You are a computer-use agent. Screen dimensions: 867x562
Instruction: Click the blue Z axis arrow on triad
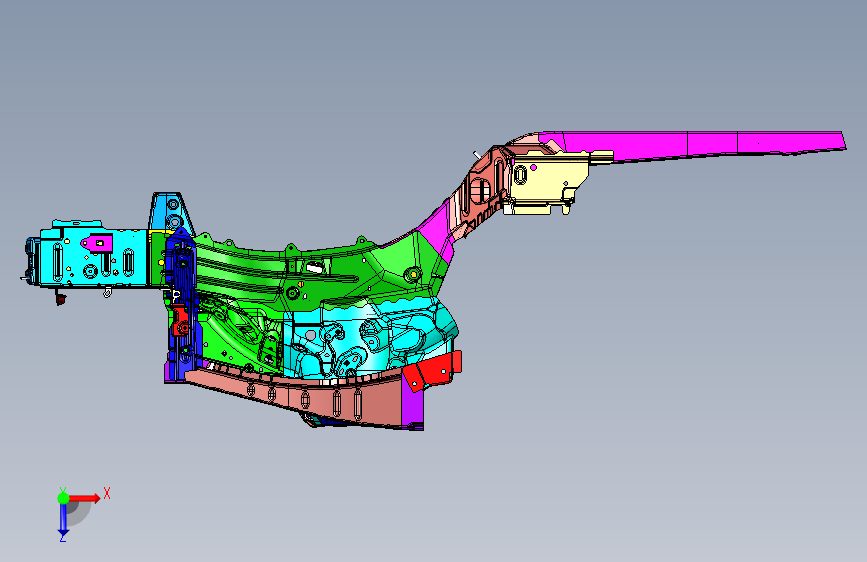point(63,520)
